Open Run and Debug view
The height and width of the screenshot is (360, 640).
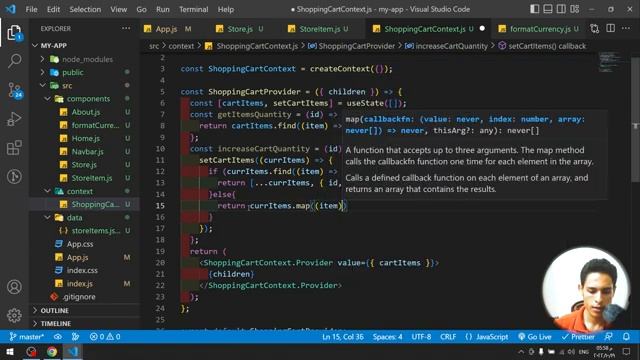tap(14, 119)
